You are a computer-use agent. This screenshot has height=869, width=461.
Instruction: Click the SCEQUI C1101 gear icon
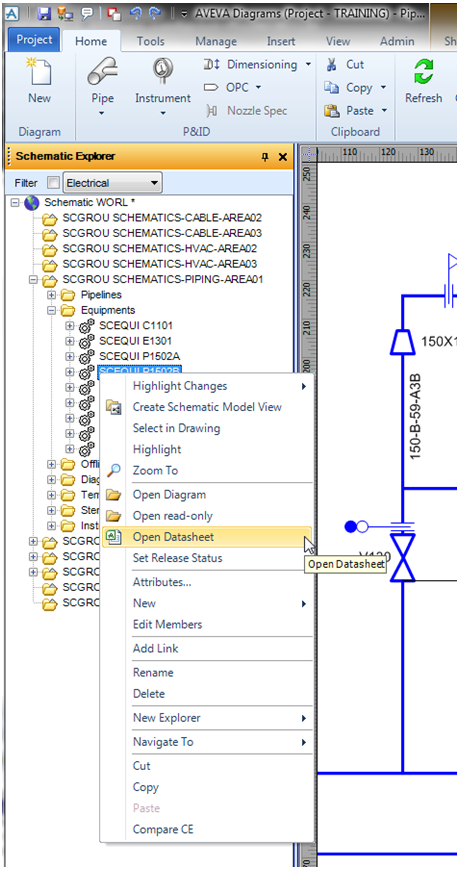(x=86, y=326)
